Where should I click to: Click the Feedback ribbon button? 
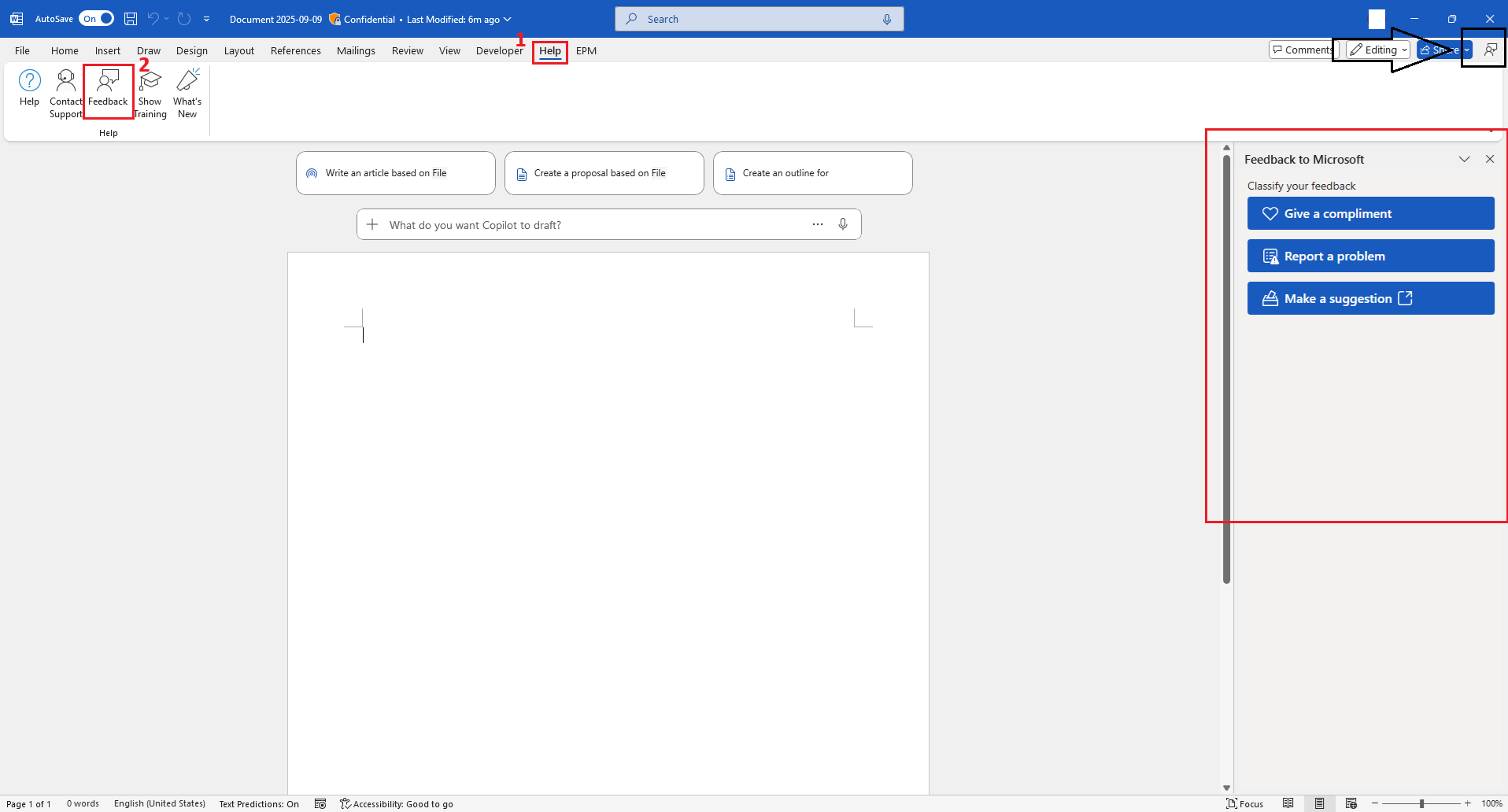pyautogui.click(x=108, y=88)
